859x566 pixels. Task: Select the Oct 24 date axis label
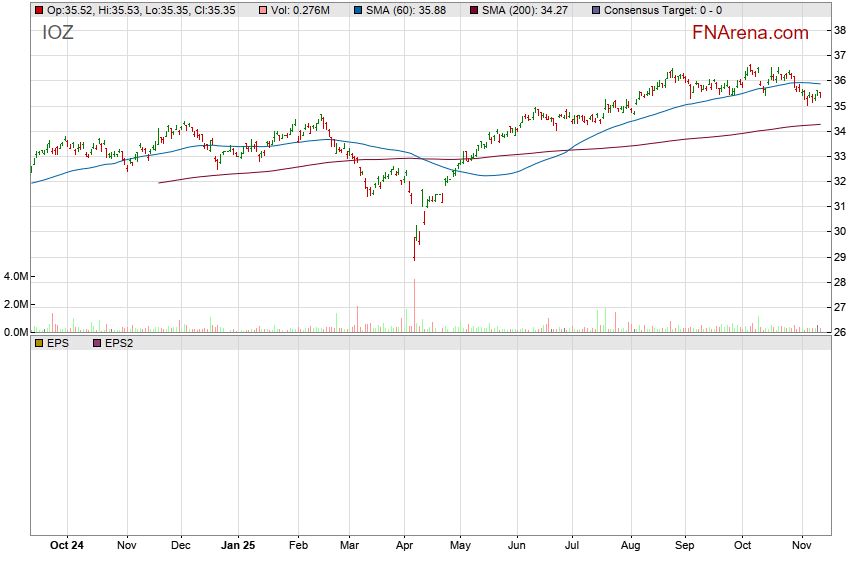pos(66,547)
